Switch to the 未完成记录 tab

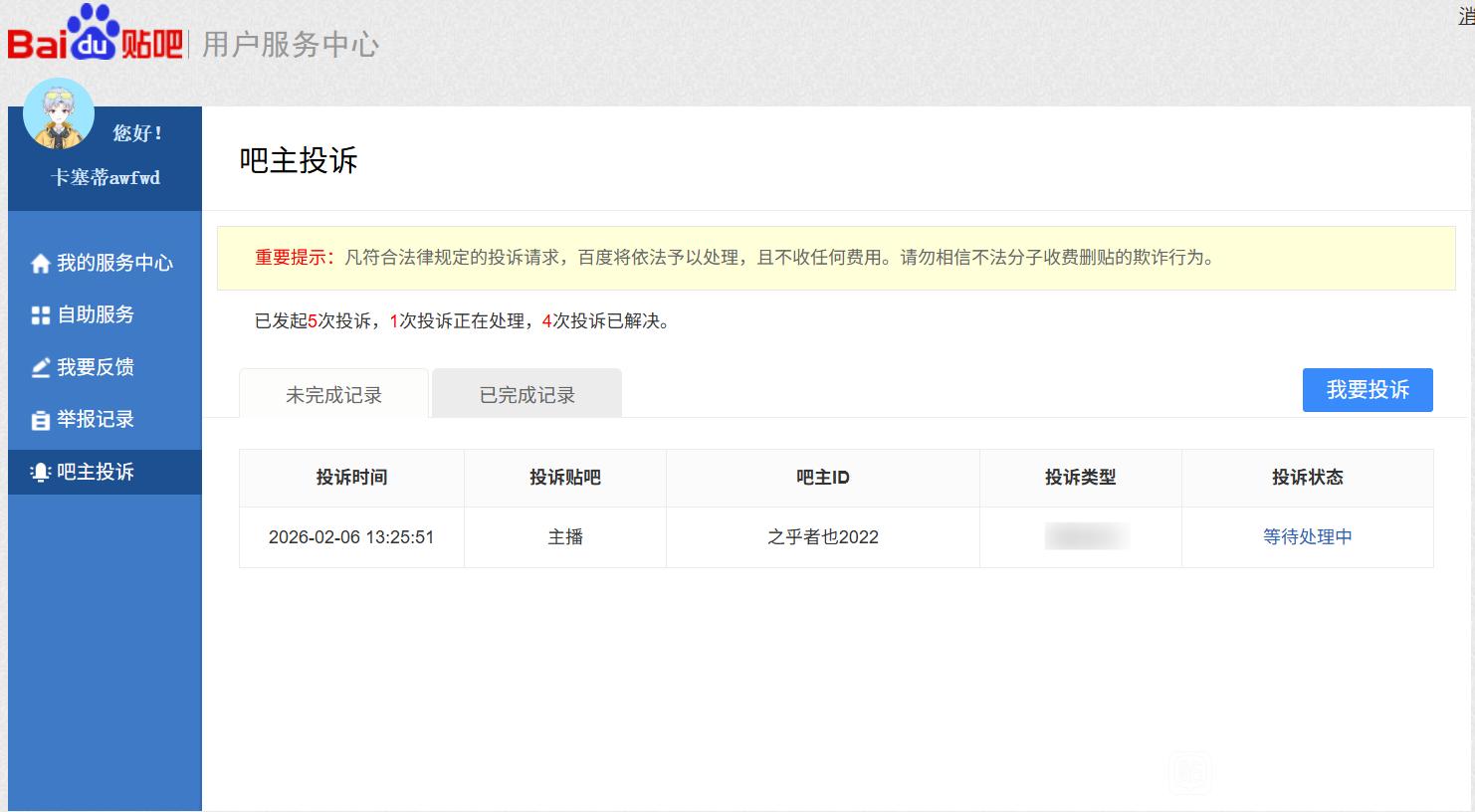tap(333, 395)
